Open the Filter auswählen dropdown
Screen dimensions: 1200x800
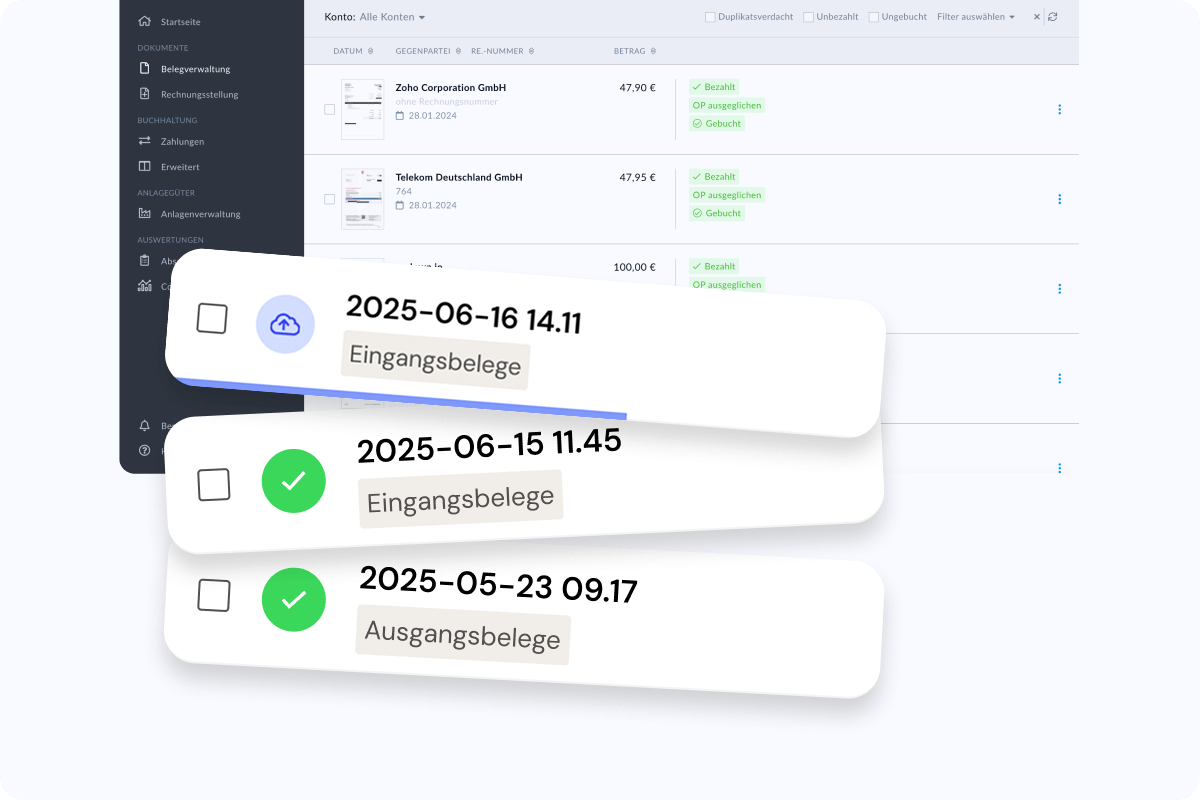[975, 17]
